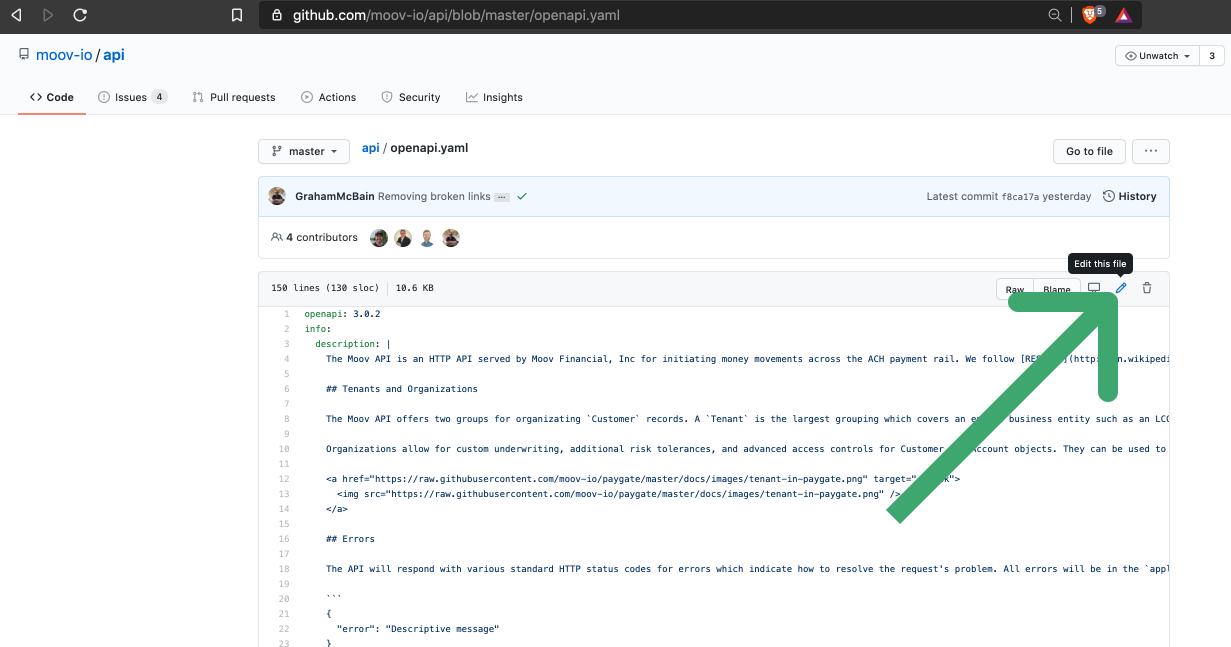This screenshot has width=1231, height=647.
Task: Select line number 16 in the gutter
Action: (x=284, y=538)
